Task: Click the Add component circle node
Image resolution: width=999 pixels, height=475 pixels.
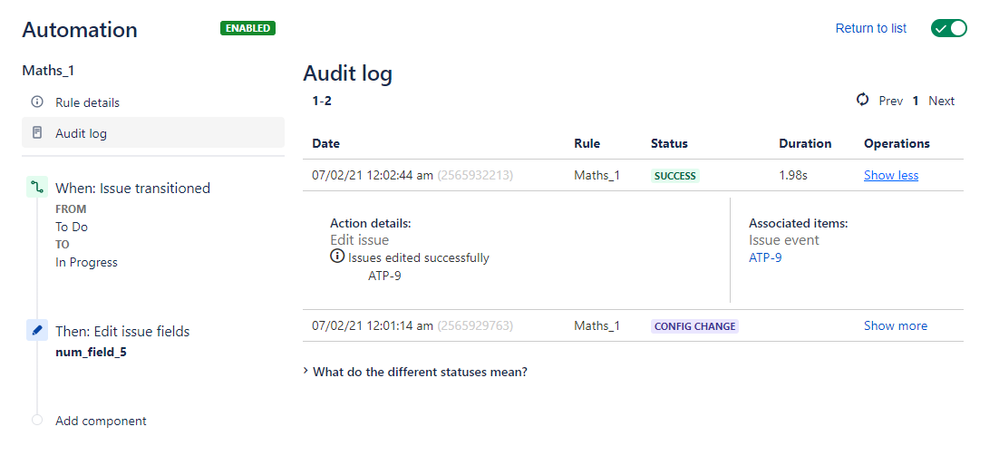Action: pos(37,420)
